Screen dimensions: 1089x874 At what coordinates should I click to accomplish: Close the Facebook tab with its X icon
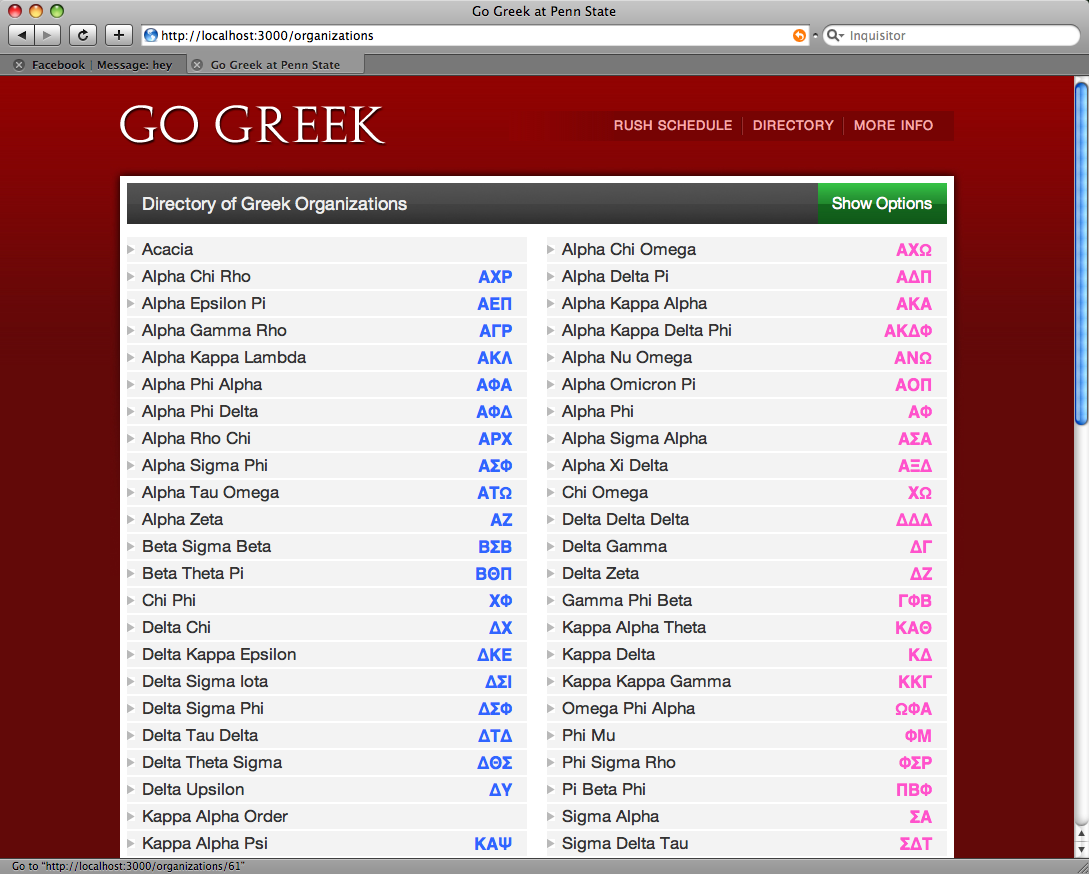point(19,65)
